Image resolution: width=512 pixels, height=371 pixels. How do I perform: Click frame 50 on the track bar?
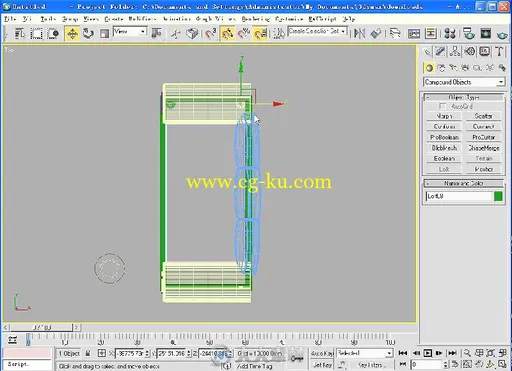pyautogui.click(x=209, y=337)
